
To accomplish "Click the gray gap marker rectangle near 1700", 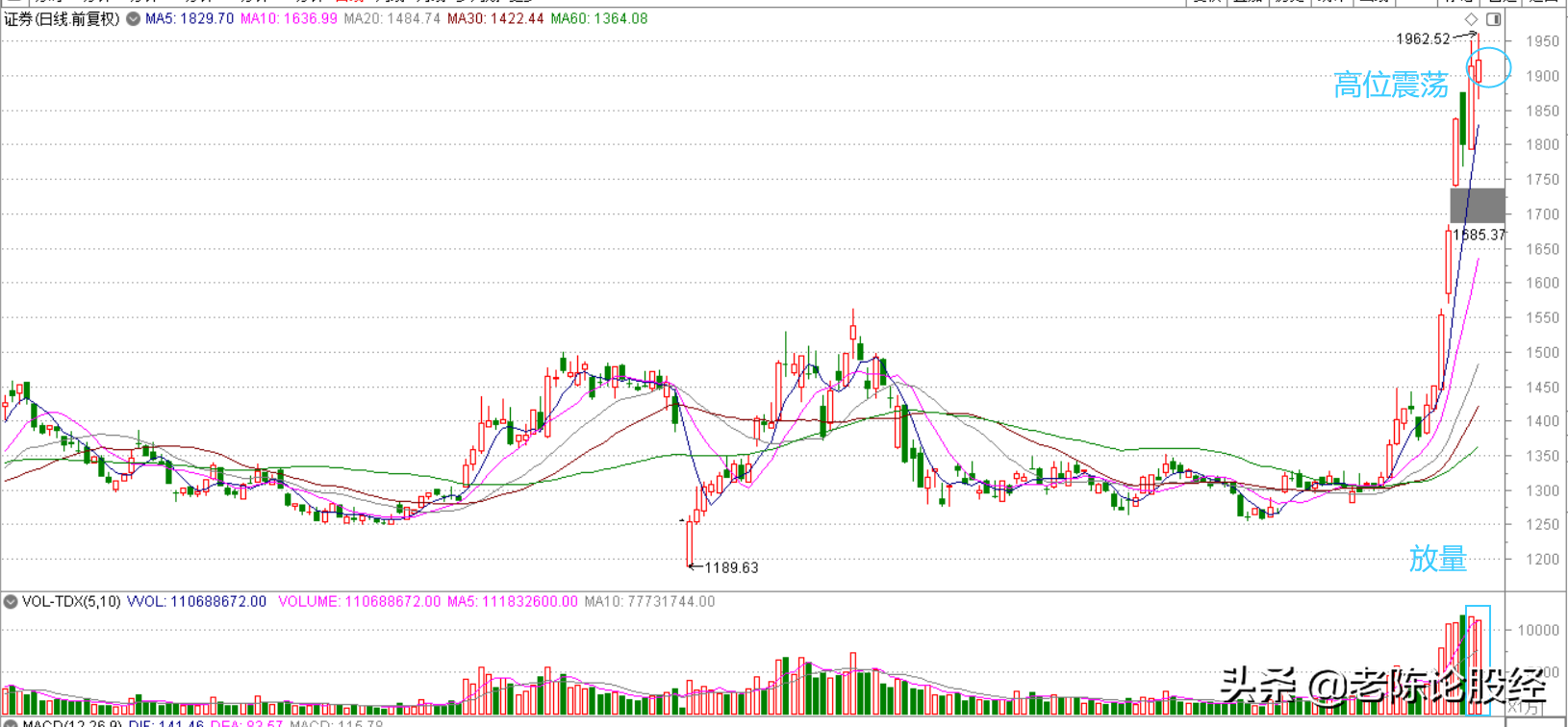I will pos(1478,206).
